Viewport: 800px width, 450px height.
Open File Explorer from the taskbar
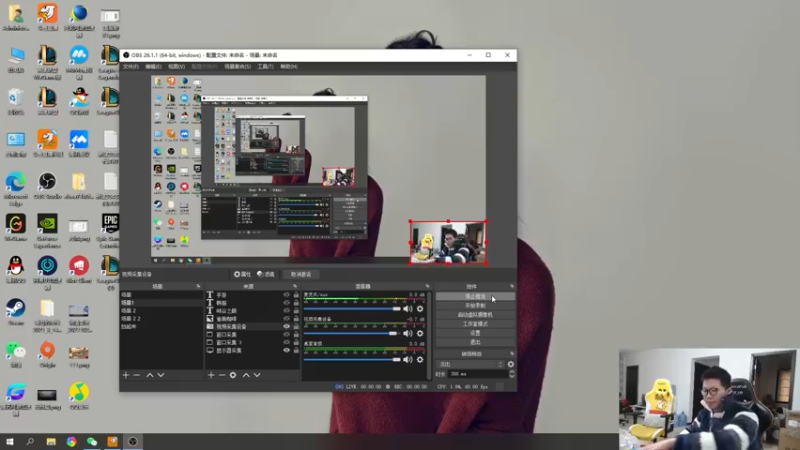pos(51,441)
